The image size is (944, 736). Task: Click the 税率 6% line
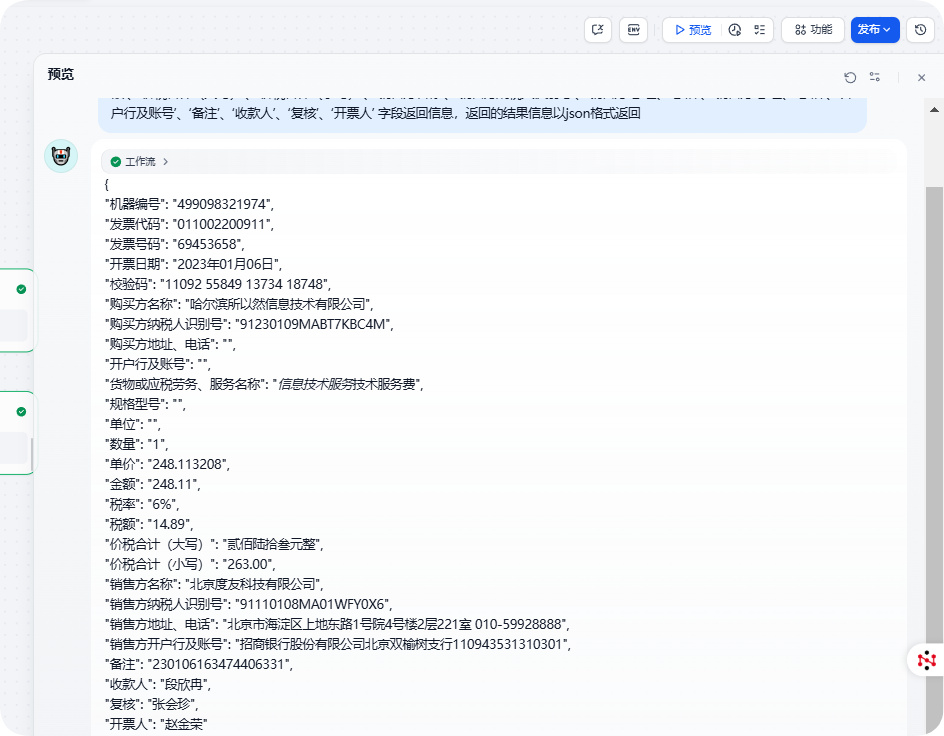click(x=142, y=504)
